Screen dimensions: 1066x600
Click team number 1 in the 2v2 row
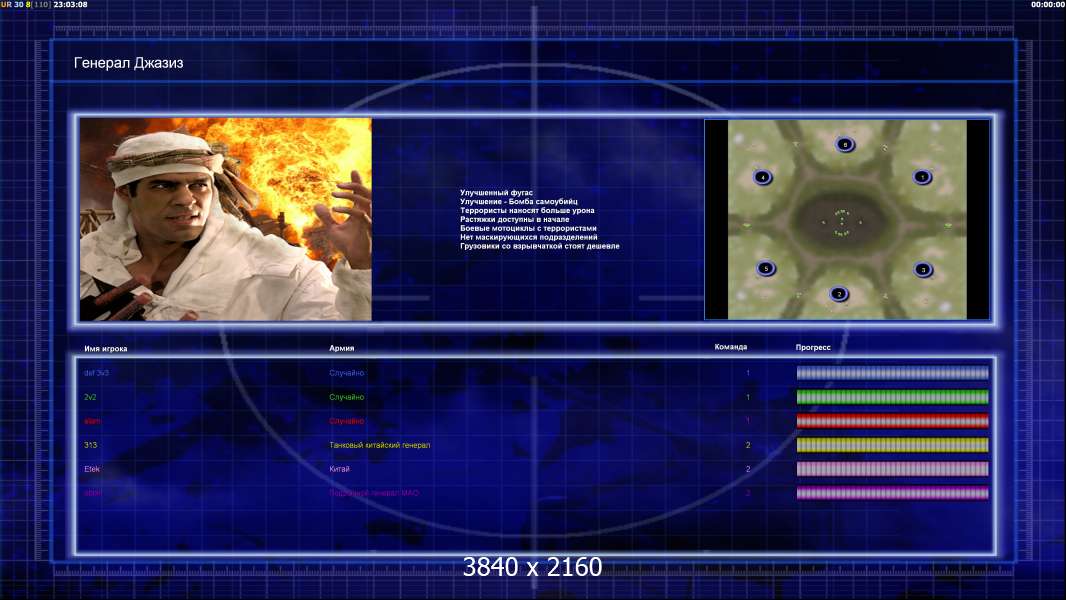click(748, 397)
